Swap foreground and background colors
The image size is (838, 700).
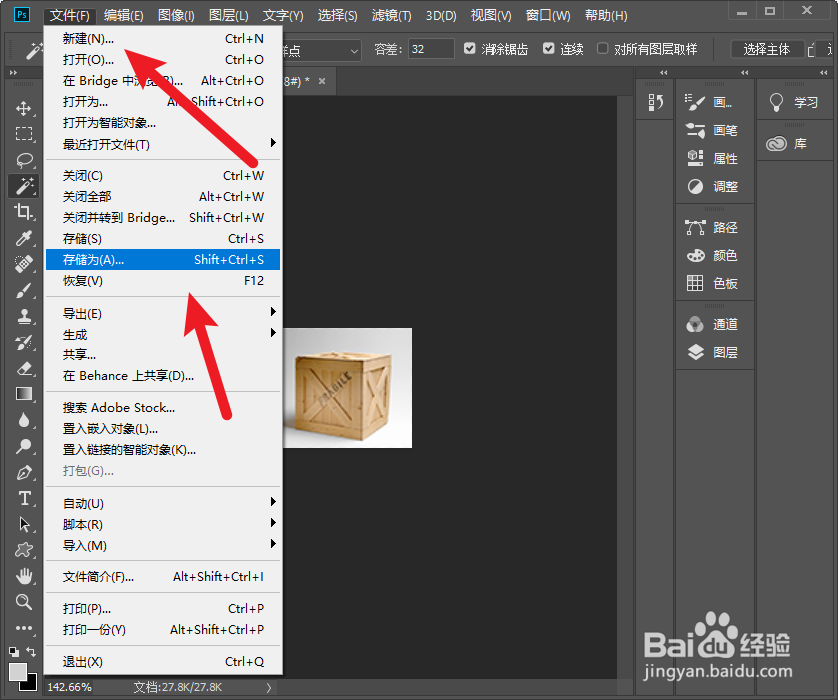pyautogui.click(x=31, y=651)
